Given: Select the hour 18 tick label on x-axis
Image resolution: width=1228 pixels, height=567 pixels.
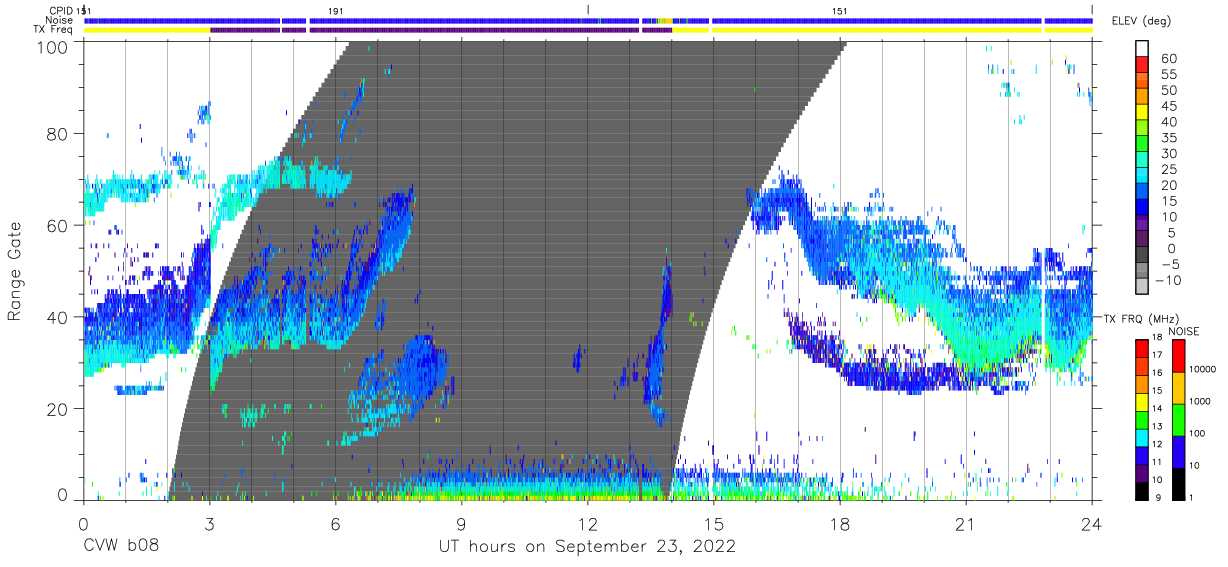Looking at the screenshot, I should click(x=839, y=523).
